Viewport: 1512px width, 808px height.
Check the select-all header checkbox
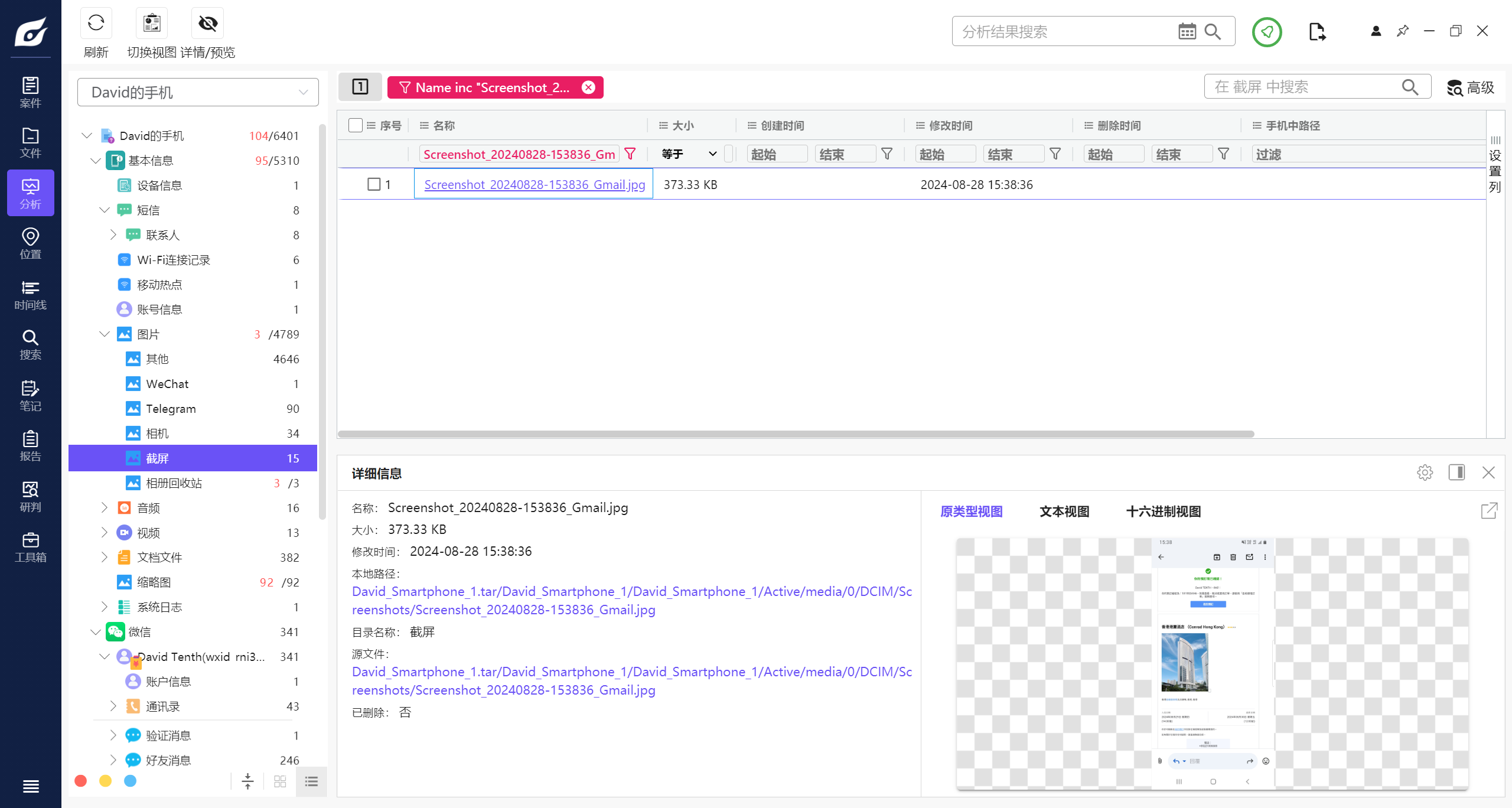click(355, 125)
